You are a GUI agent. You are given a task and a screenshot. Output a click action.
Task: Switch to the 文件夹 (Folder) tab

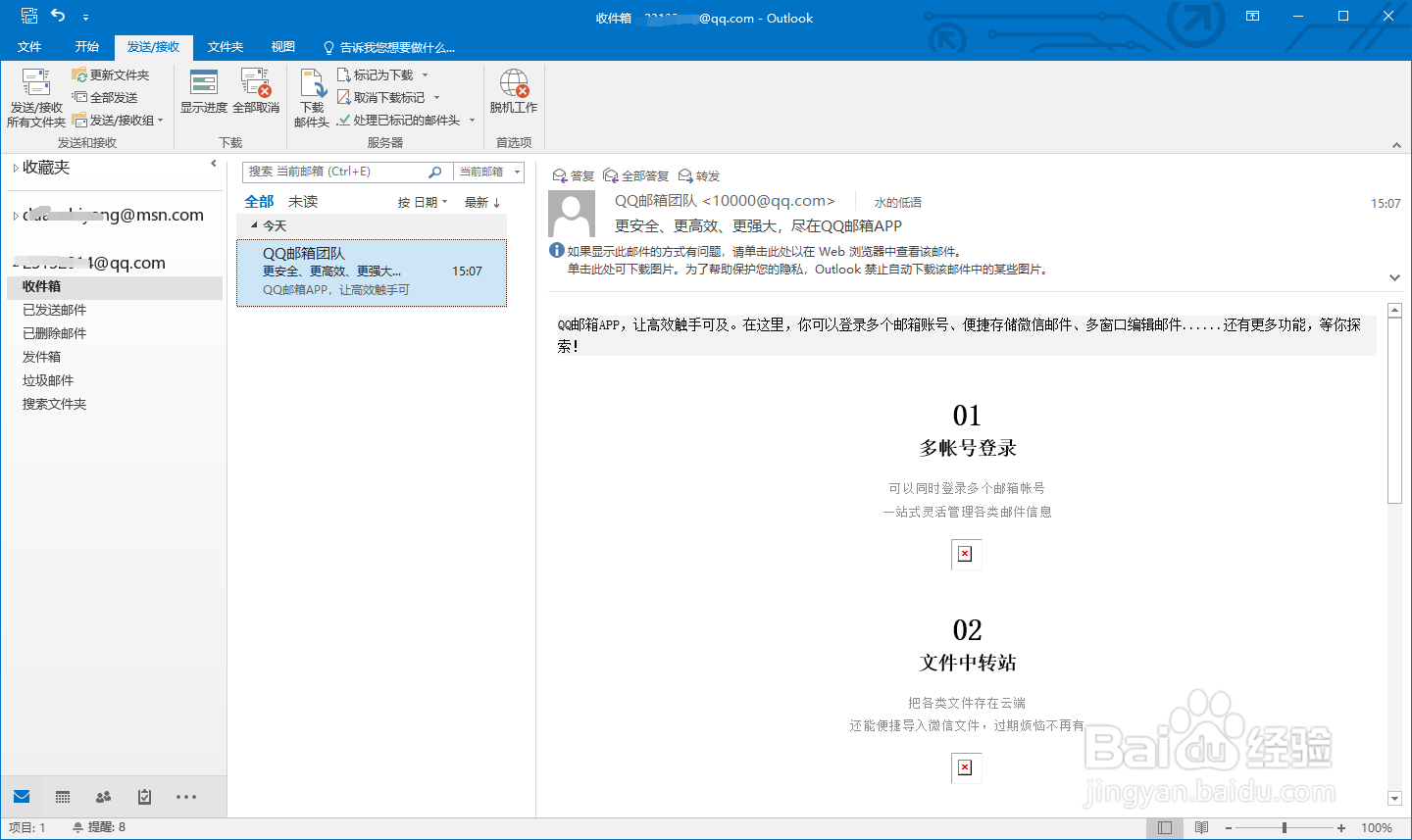[226, 47]
